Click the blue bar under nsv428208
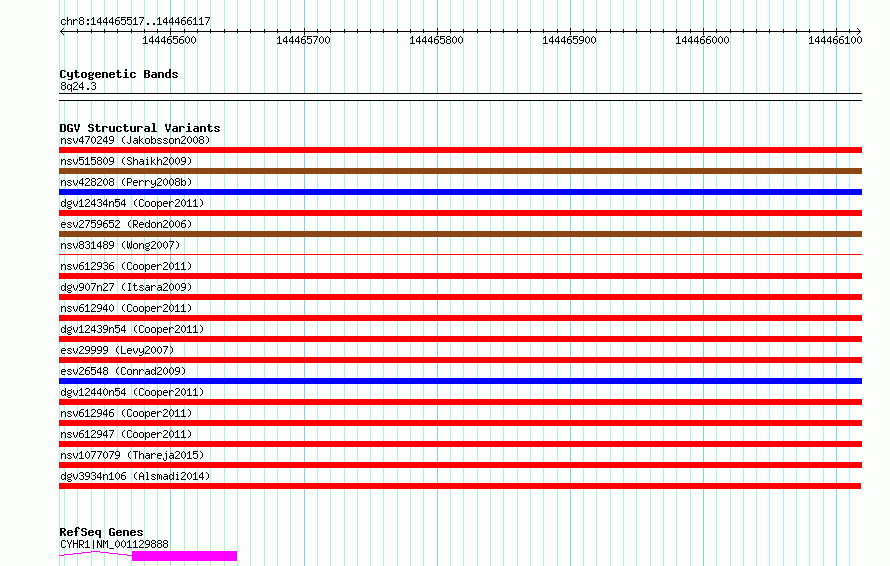Screen dimensions: 890x566 coord(460,192)
